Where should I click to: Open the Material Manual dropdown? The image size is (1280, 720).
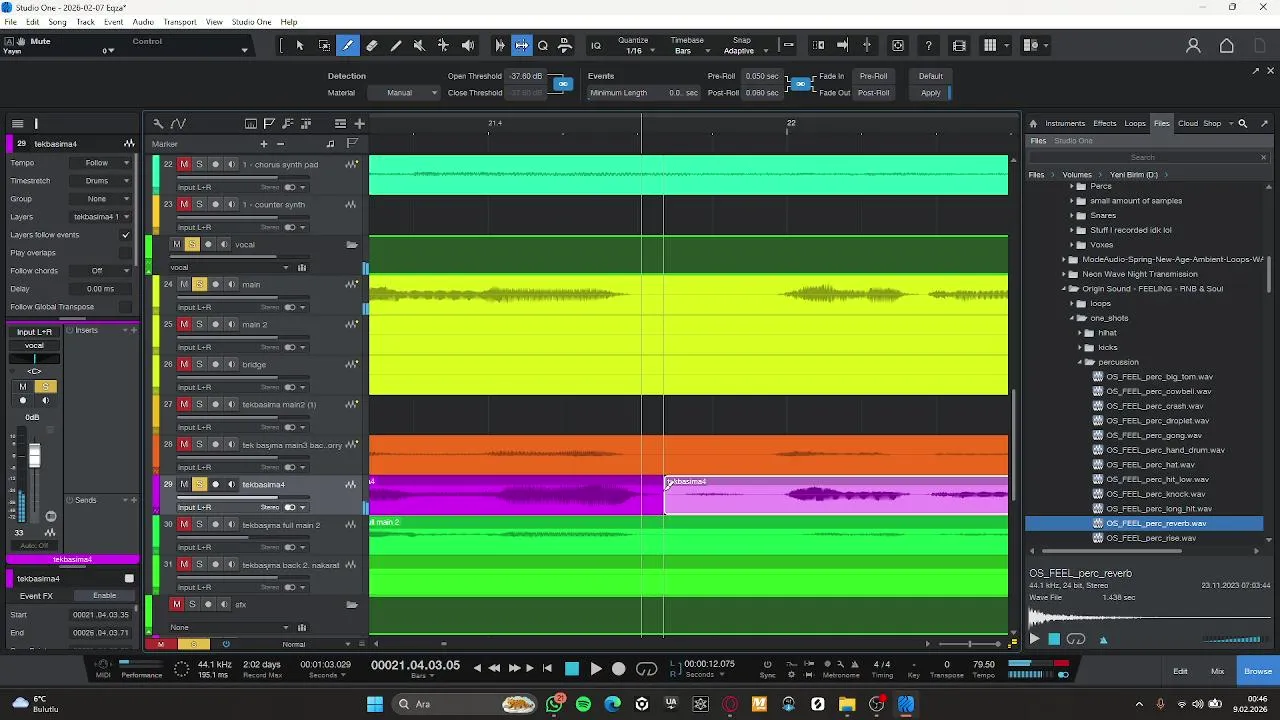(x=406, y=93)
